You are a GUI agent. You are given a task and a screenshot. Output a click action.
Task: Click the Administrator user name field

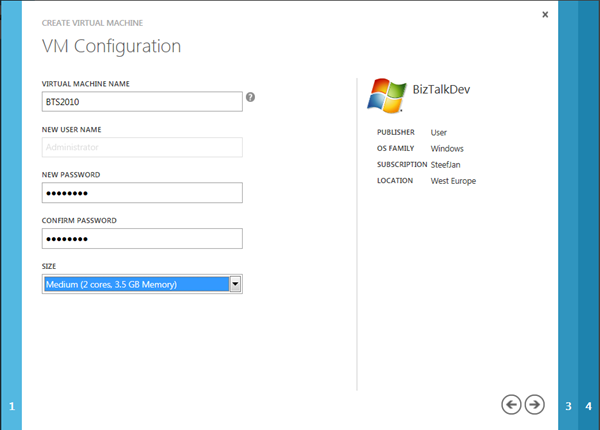click(143, 147)
